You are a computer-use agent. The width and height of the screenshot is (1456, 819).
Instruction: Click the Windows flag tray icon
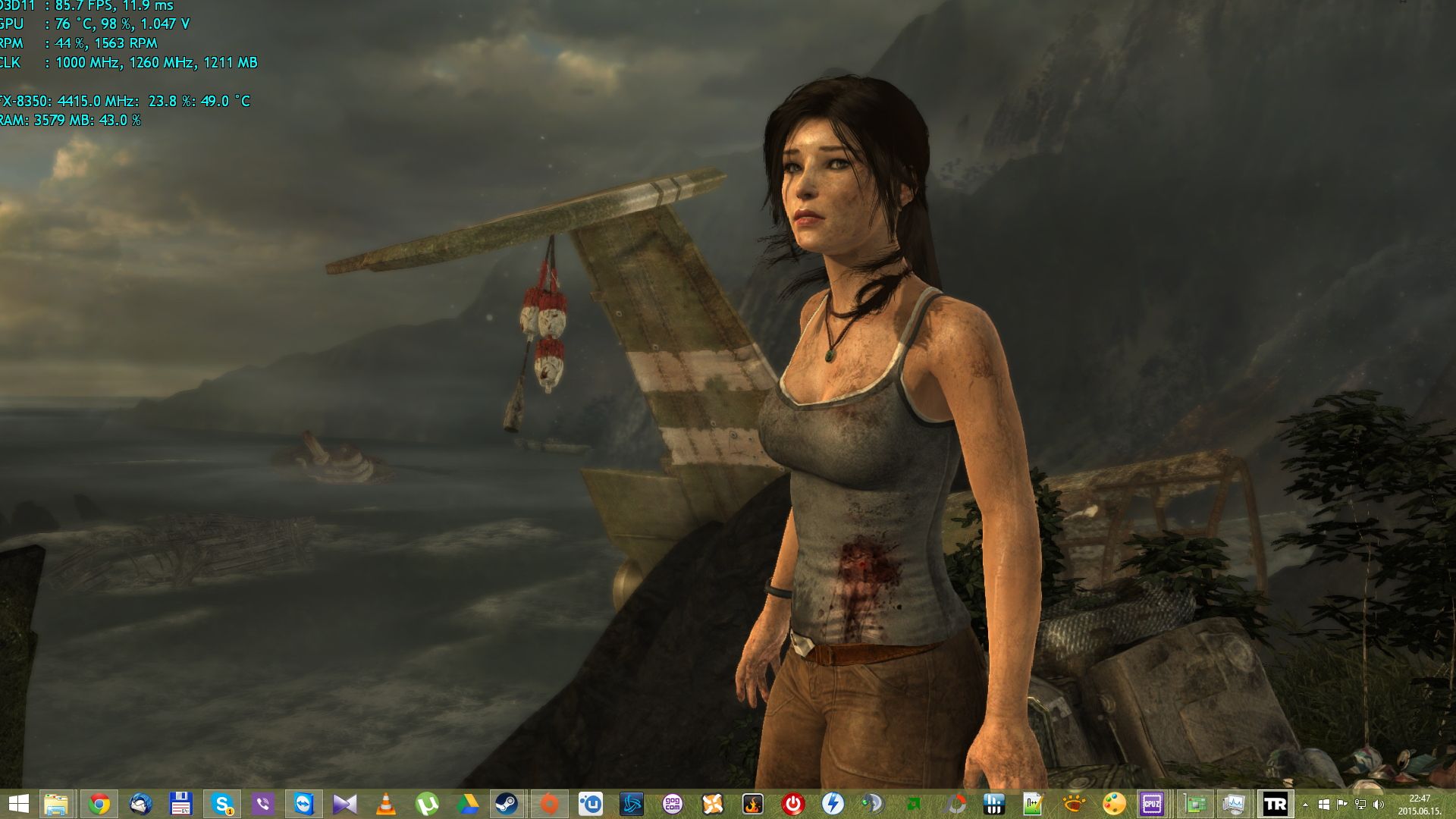tap(1324, 805)
